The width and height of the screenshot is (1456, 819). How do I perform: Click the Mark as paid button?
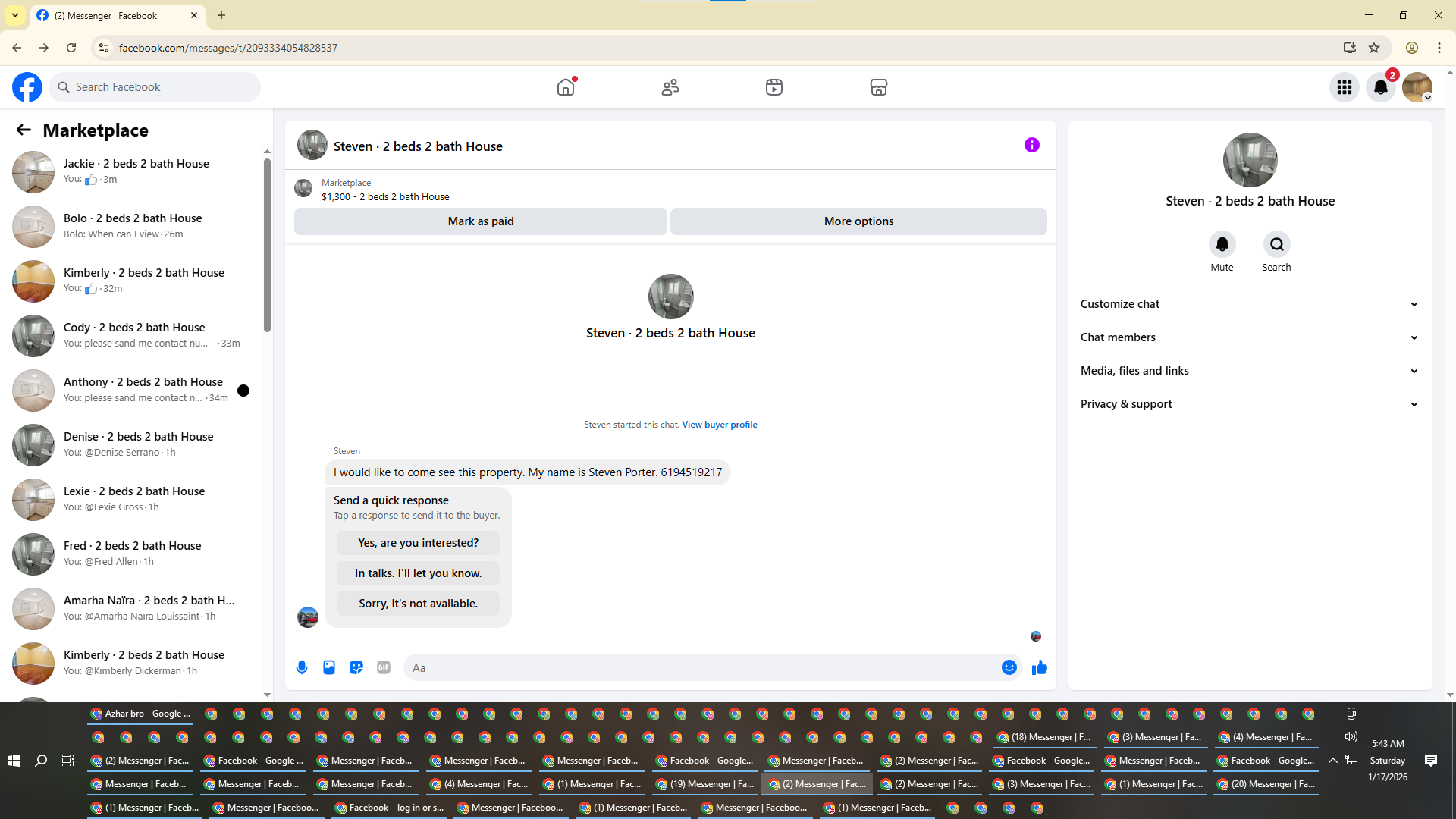(481, 221)
